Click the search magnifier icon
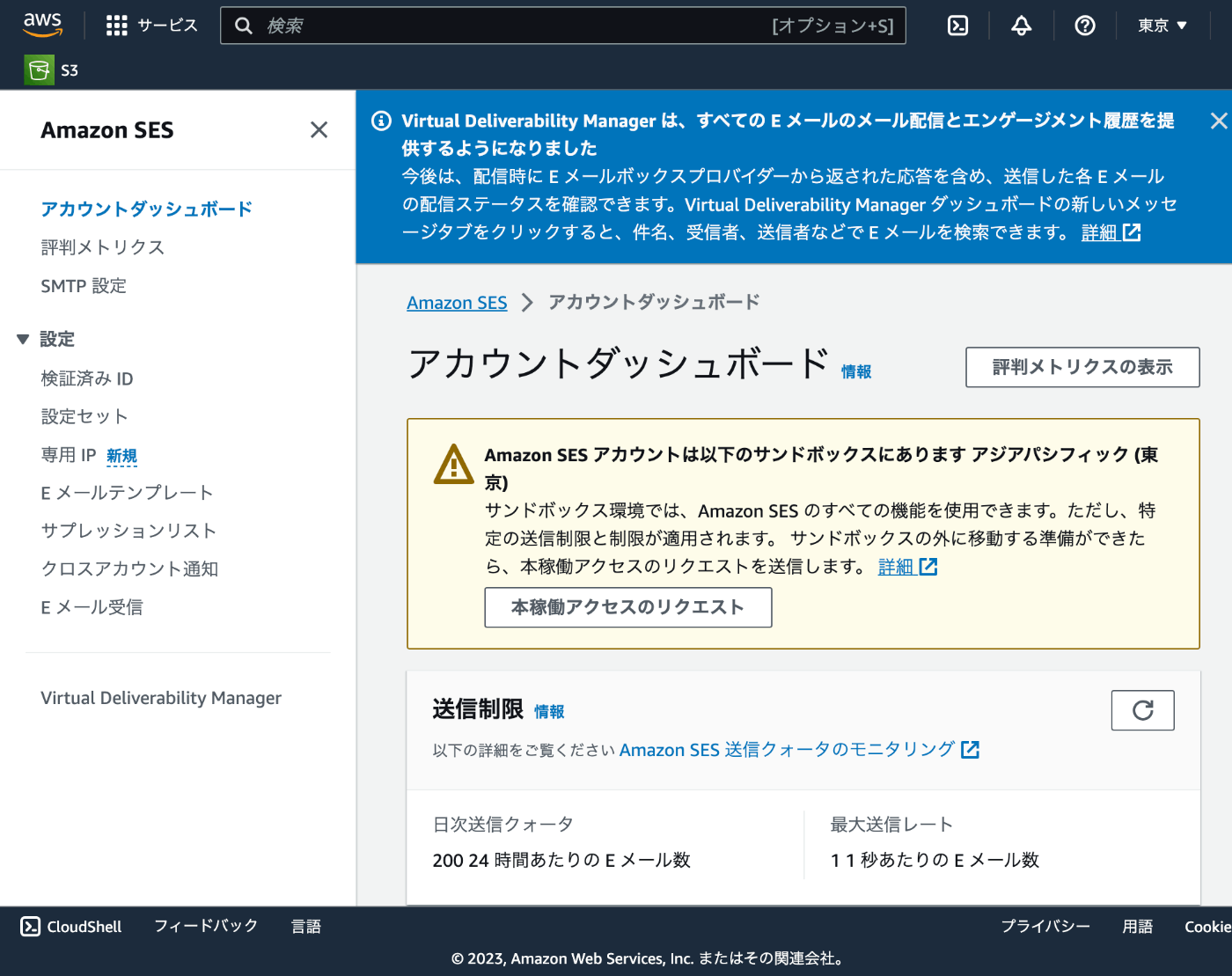 (244, 26)
